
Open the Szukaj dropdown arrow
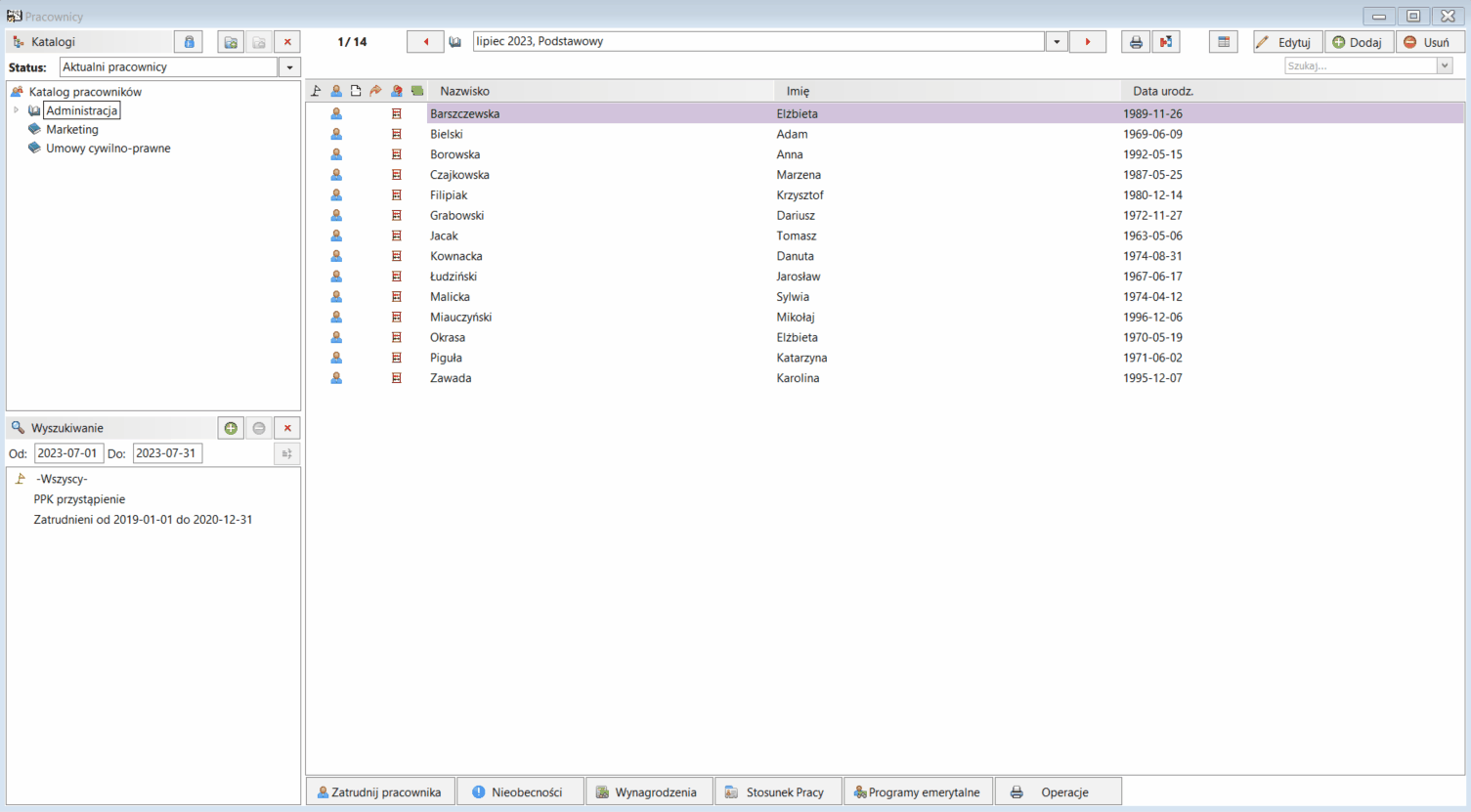tap(1445, 65)
